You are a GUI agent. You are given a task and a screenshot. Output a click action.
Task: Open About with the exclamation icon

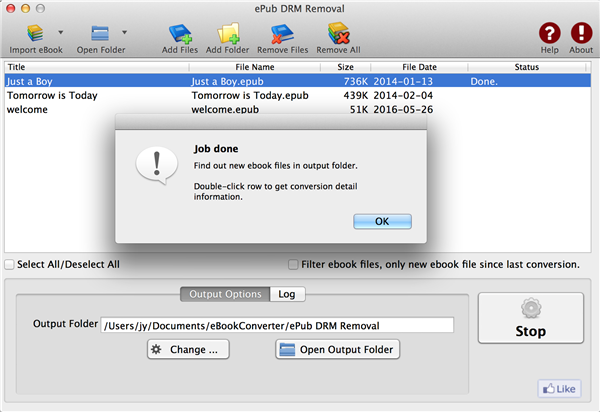tap(581, 33)
